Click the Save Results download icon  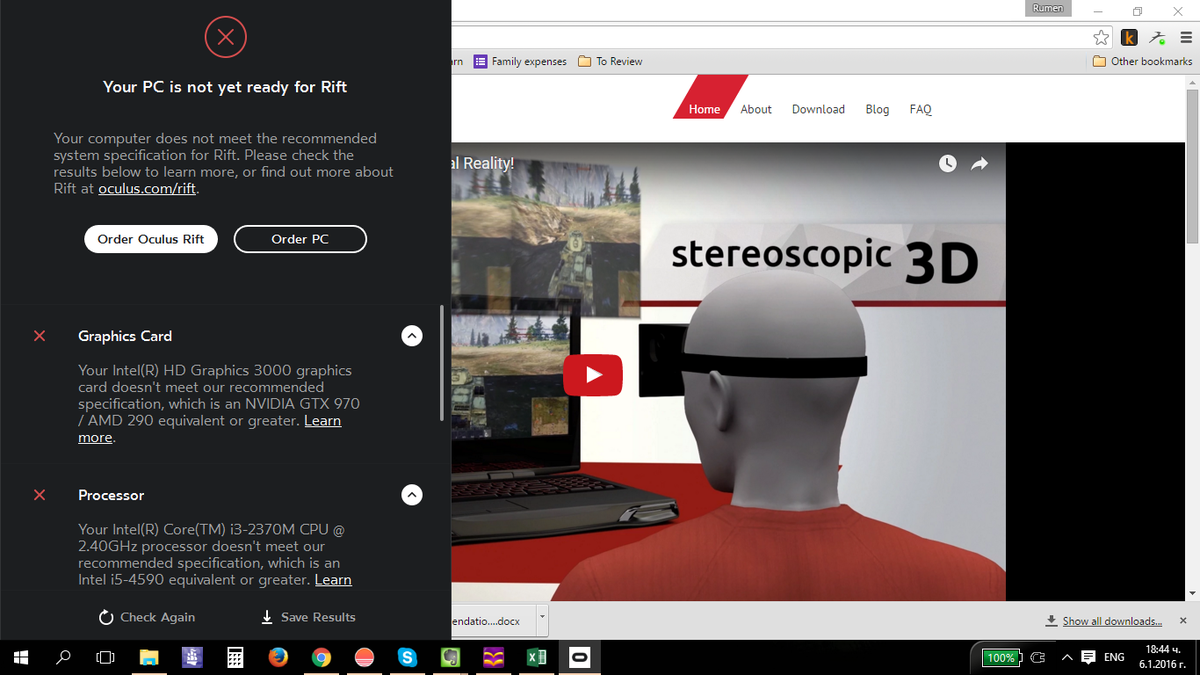point(267,617)
